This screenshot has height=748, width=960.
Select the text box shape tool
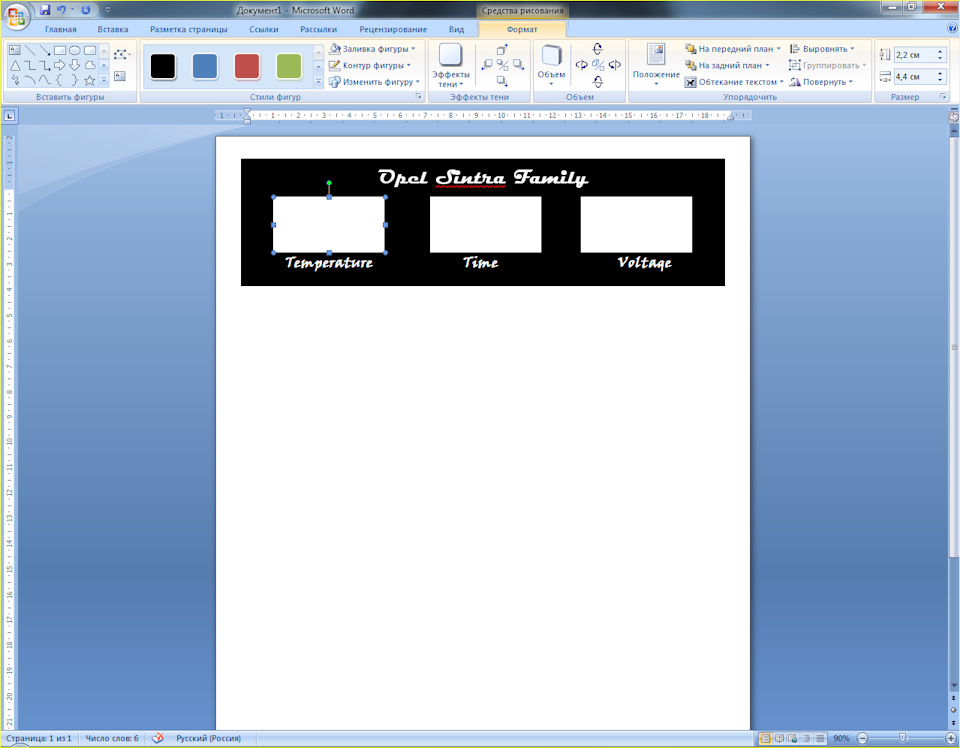click(15, 50)
